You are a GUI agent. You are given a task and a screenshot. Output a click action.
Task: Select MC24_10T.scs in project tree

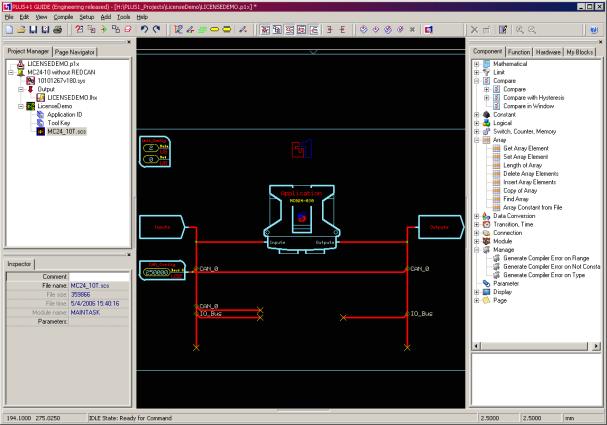click(67, 132)
